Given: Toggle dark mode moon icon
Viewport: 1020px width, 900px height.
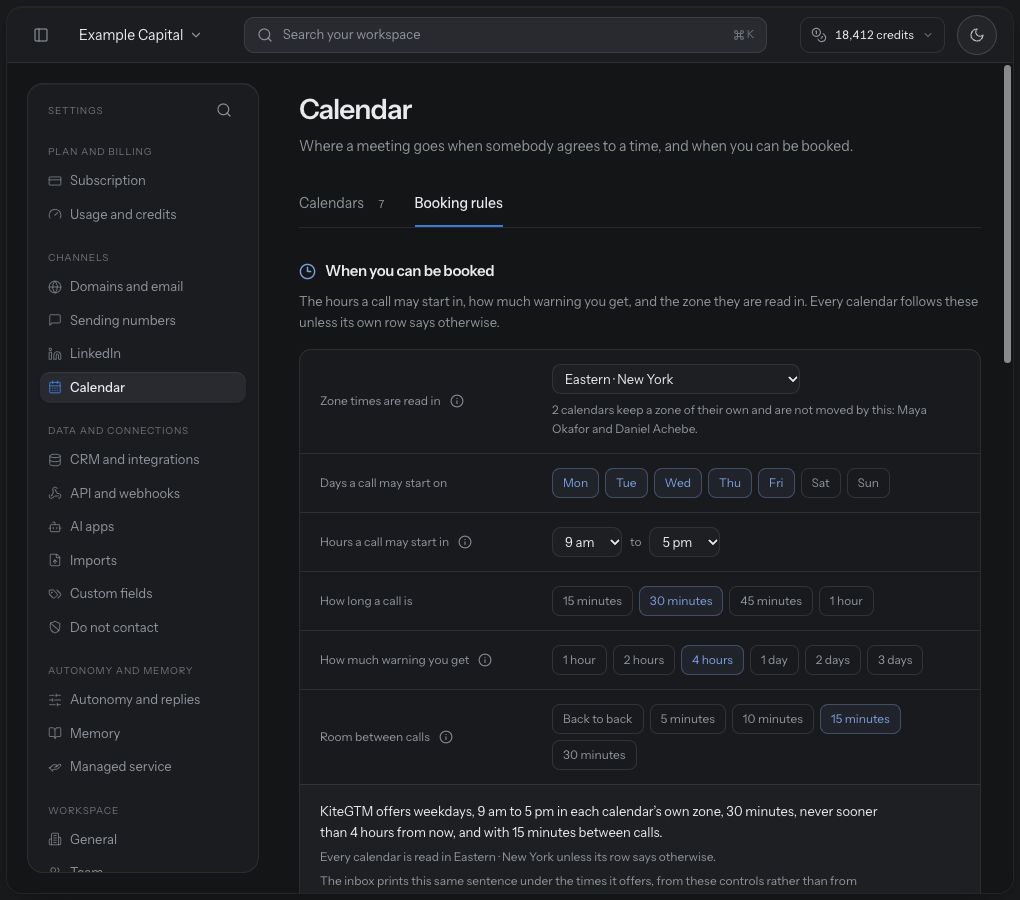Looking at the screenshot, I should (976, 34).
